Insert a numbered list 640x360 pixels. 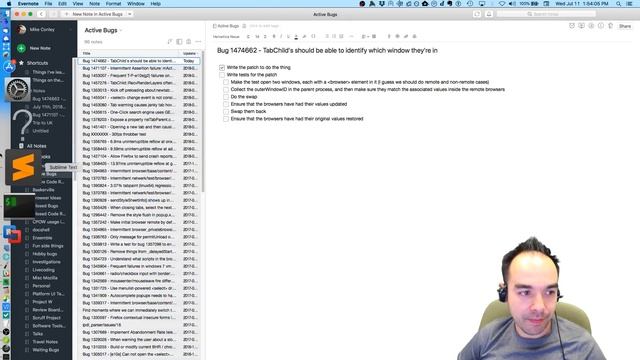pyautogui.click(x=334, y=36)
